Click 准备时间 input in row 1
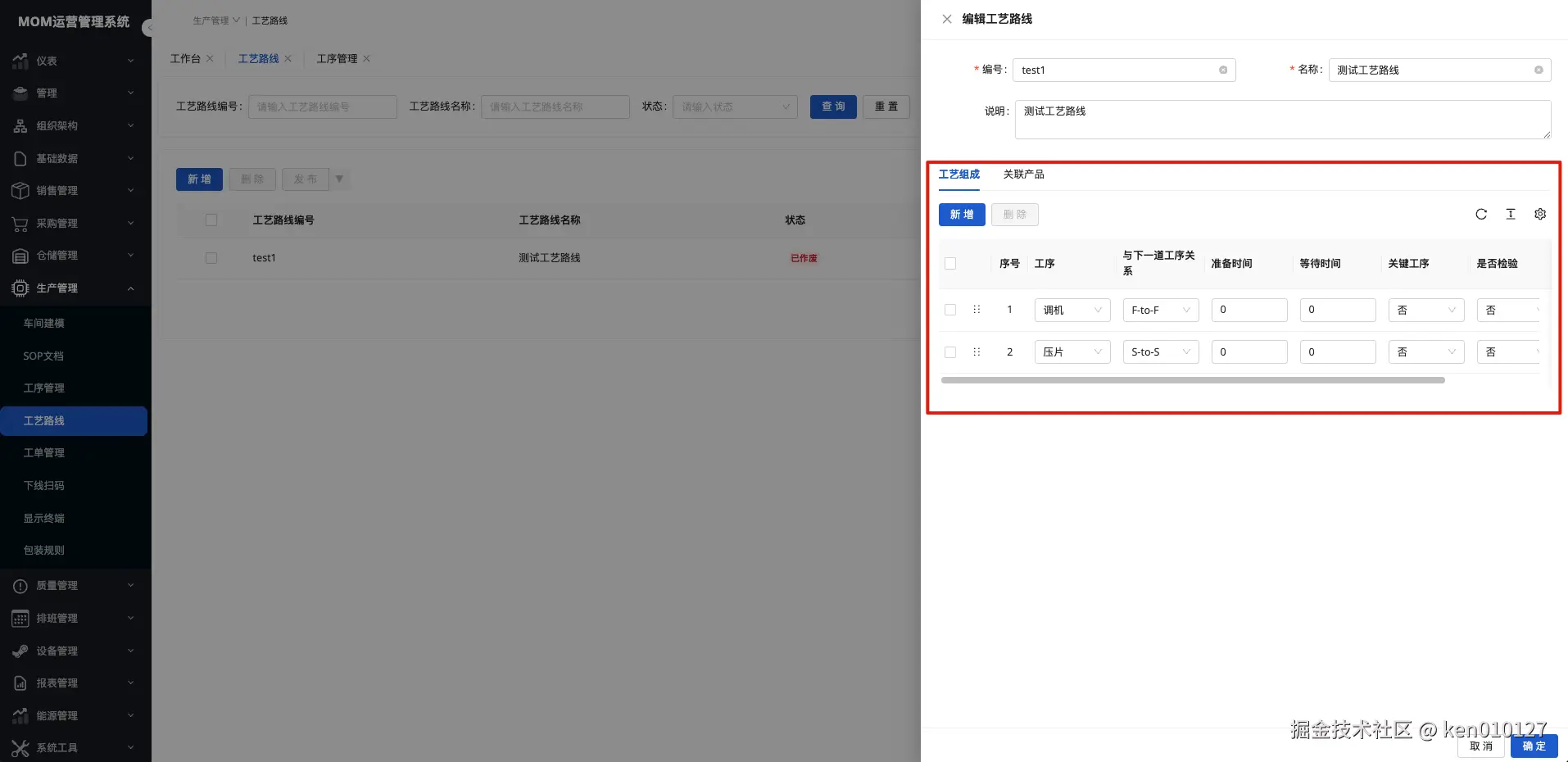 tap(1249, 310)
